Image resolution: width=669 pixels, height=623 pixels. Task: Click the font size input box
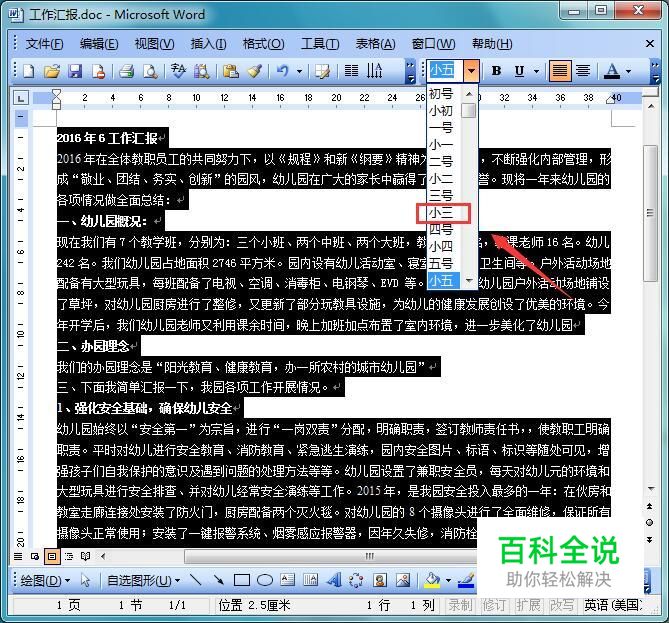pyautogui.click(x=445, y=70)
